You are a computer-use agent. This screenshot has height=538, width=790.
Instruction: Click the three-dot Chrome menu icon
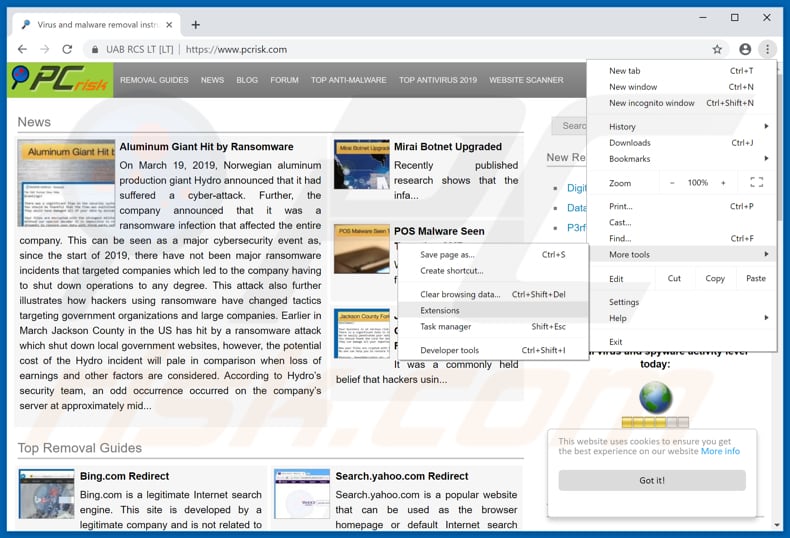(x=767, y=49)
